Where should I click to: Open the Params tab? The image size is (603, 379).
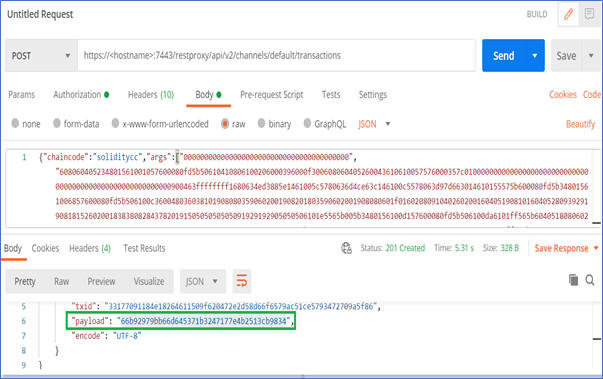tap(22, 95)
